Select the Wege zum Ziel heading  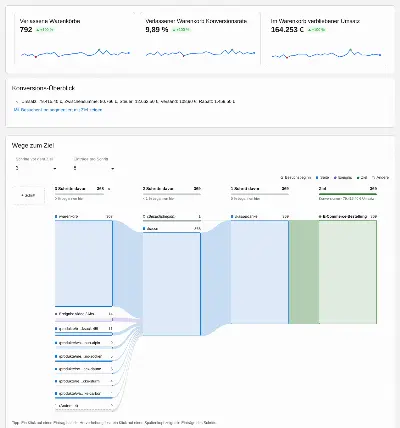click(33, 146)
